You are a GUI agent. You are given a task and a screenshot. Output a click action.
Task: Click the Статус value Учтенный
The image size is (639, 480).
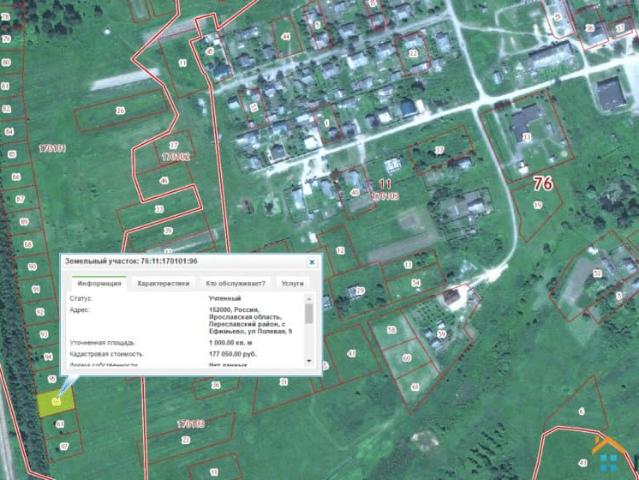click(x=223, y=298)
